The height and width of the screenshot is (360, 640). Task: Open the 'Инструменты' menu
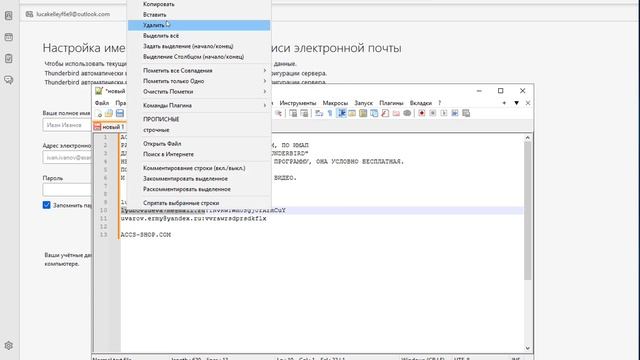[298, 103]
